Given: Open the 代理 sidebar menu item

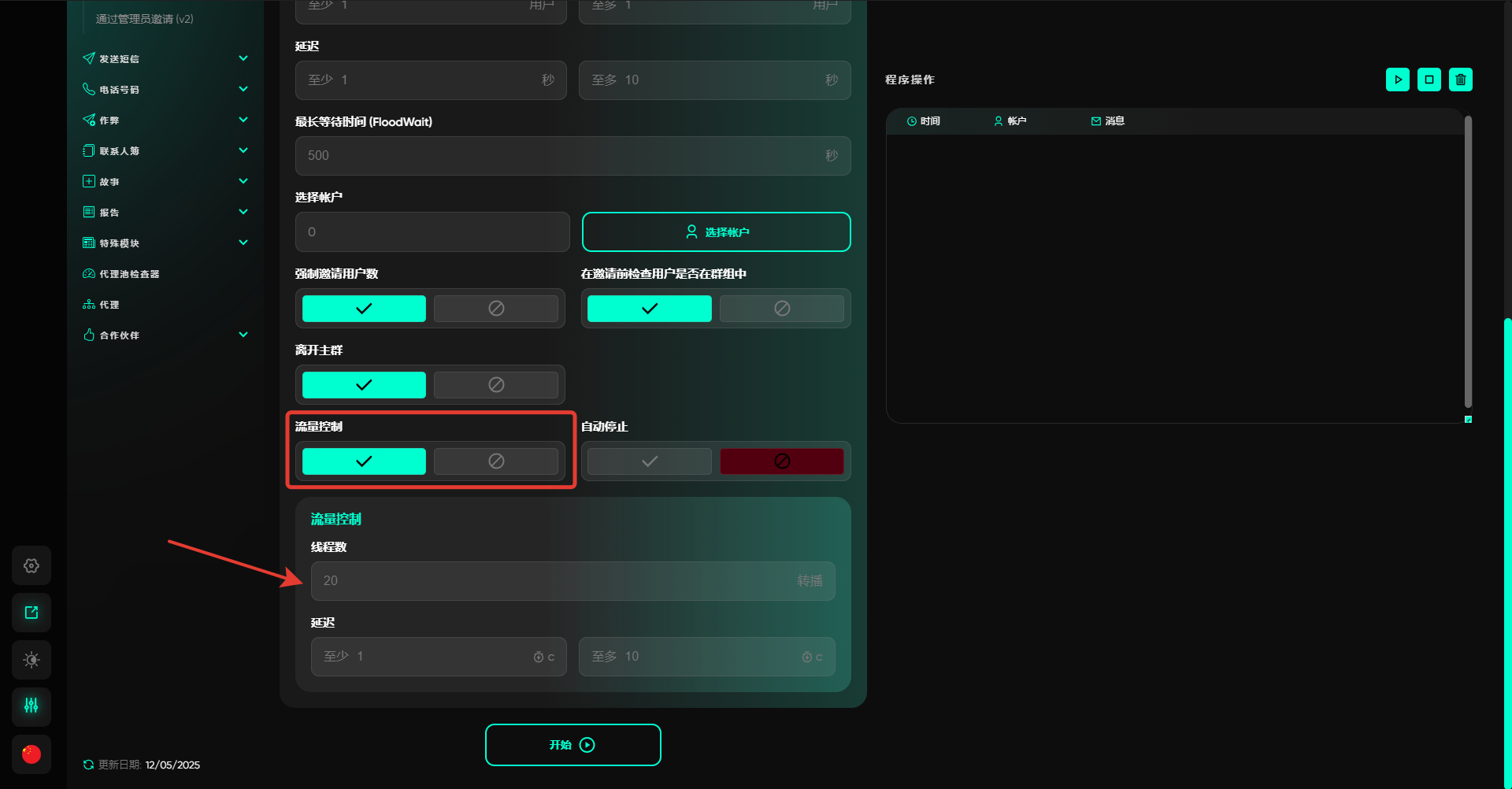Looking at the screenshot, I should pyautogui.click(x=109, y=305).
